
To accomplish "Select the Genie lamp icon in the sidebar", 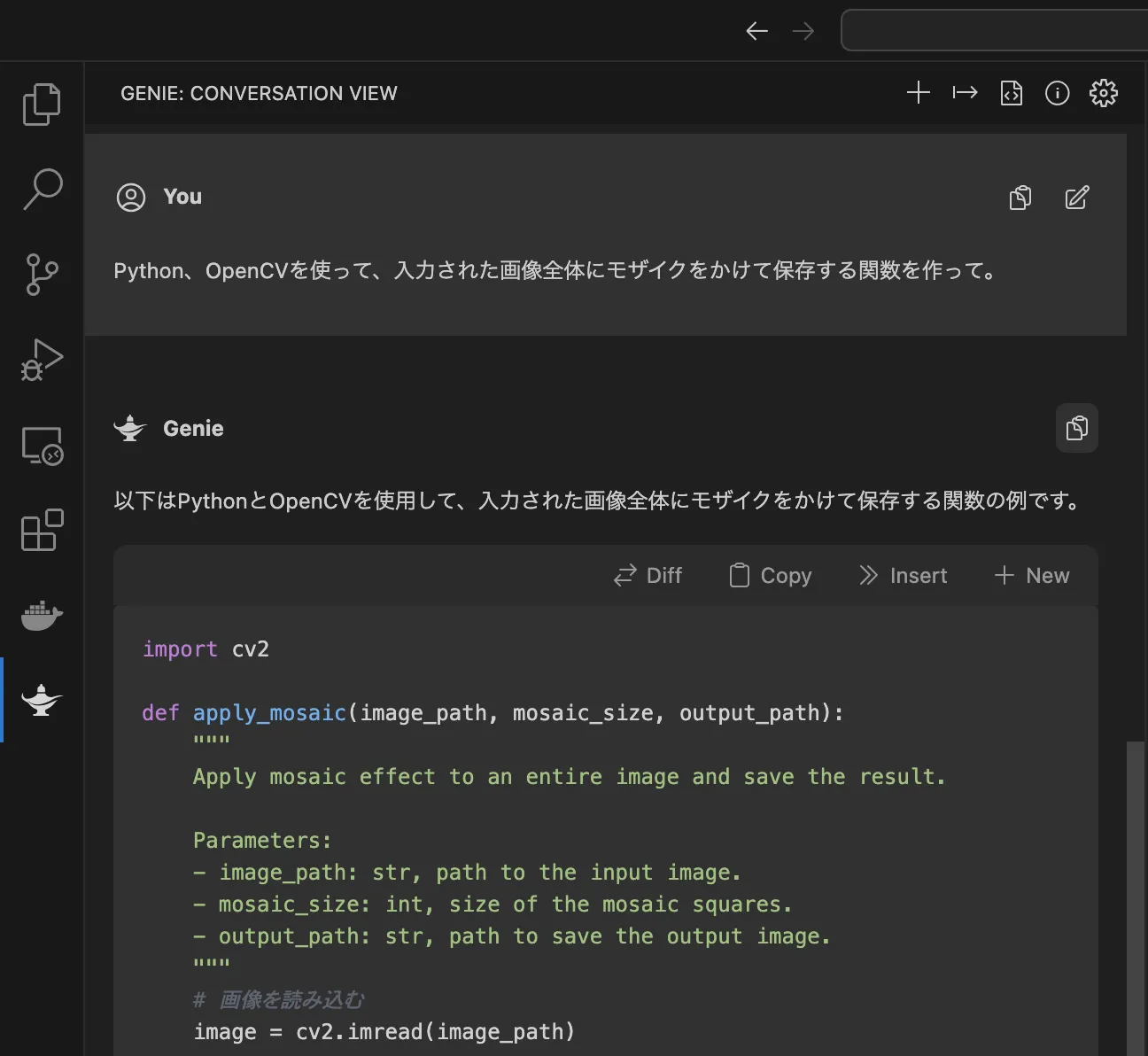I will pyautogui.click(x=41, y=701).
